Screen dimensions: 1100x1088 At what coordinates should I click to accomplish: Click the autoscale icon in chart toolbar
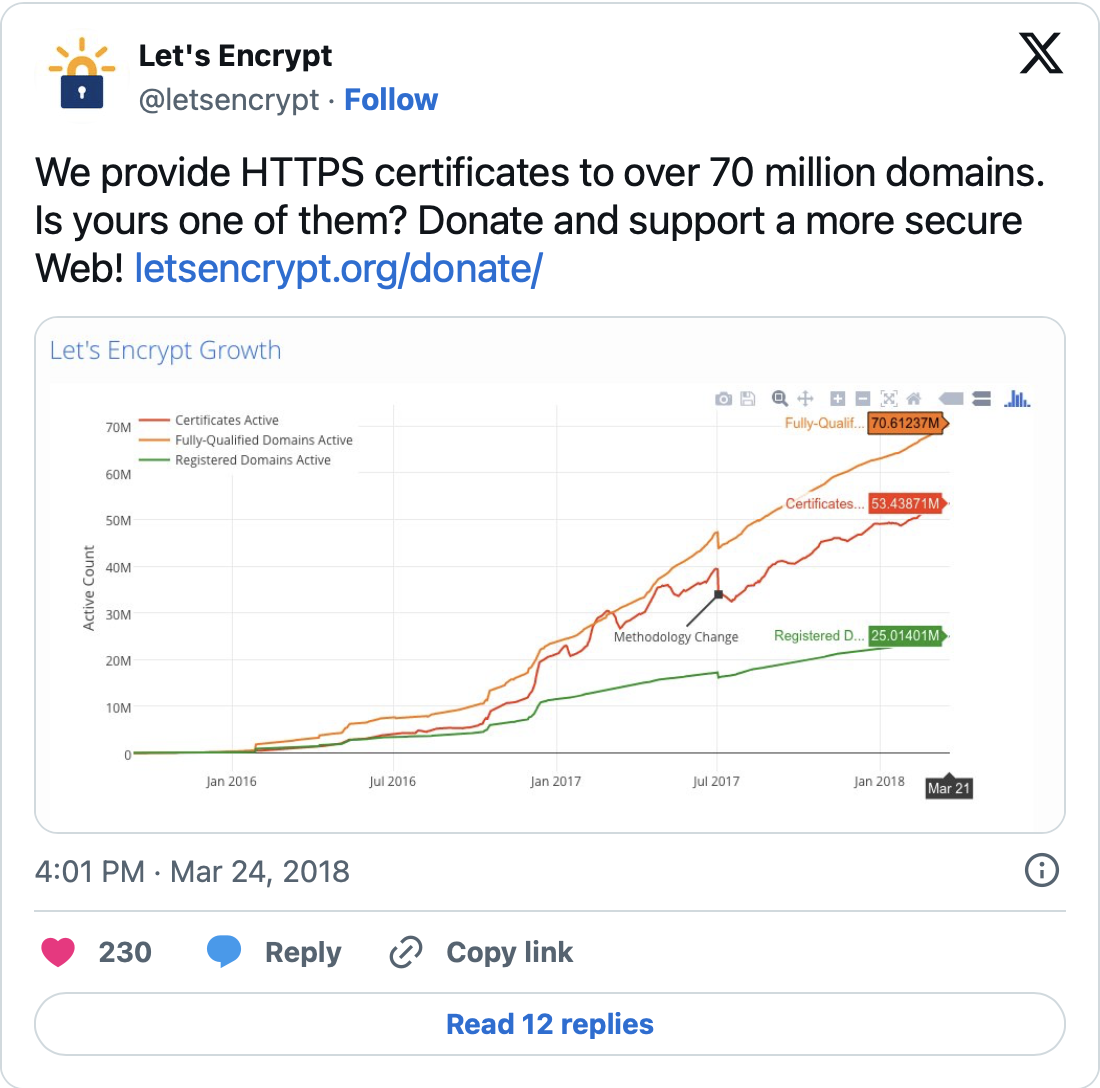click(888, 399)
